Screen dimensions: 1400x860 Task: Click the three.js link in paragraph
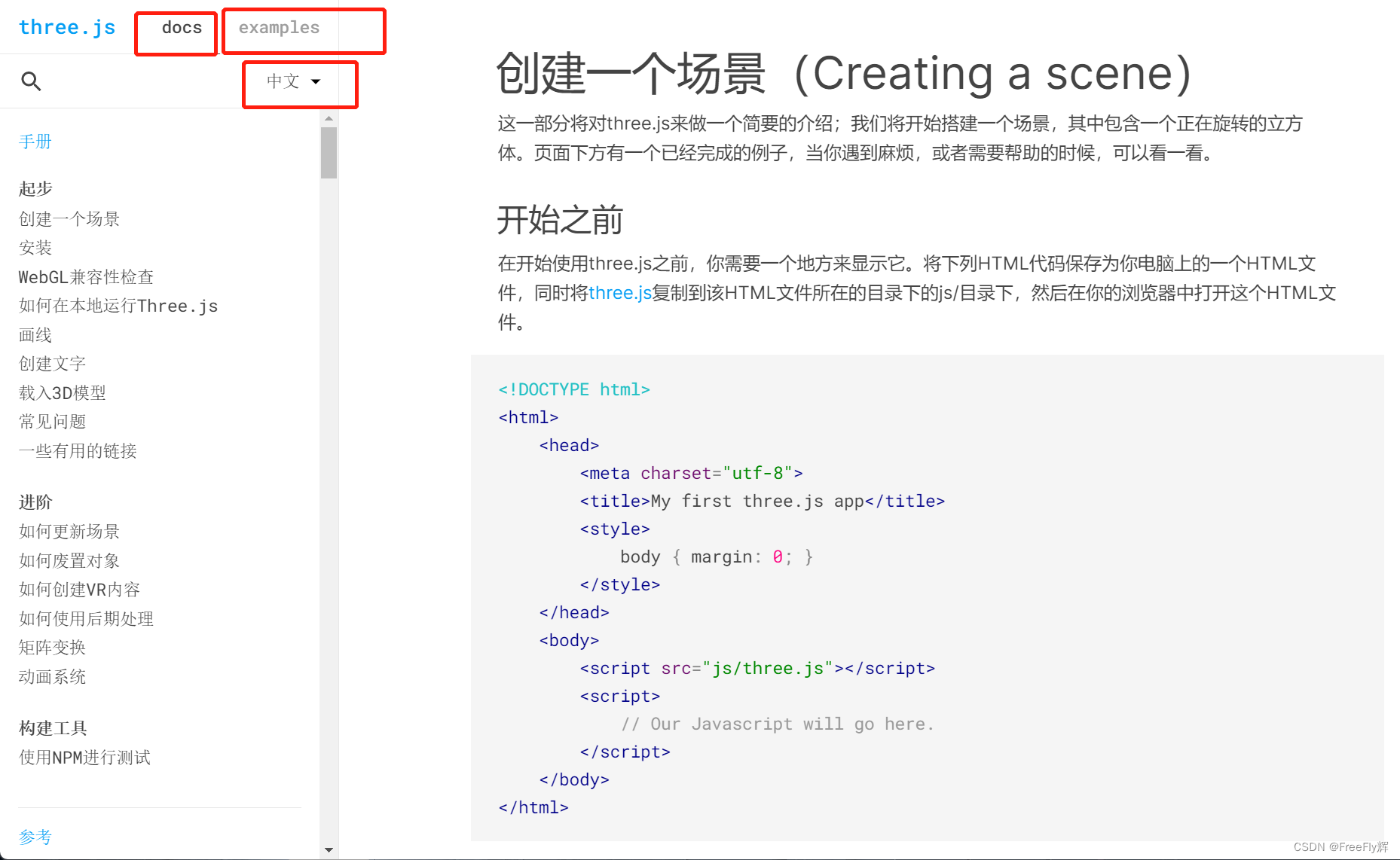[x=620, y=293]
